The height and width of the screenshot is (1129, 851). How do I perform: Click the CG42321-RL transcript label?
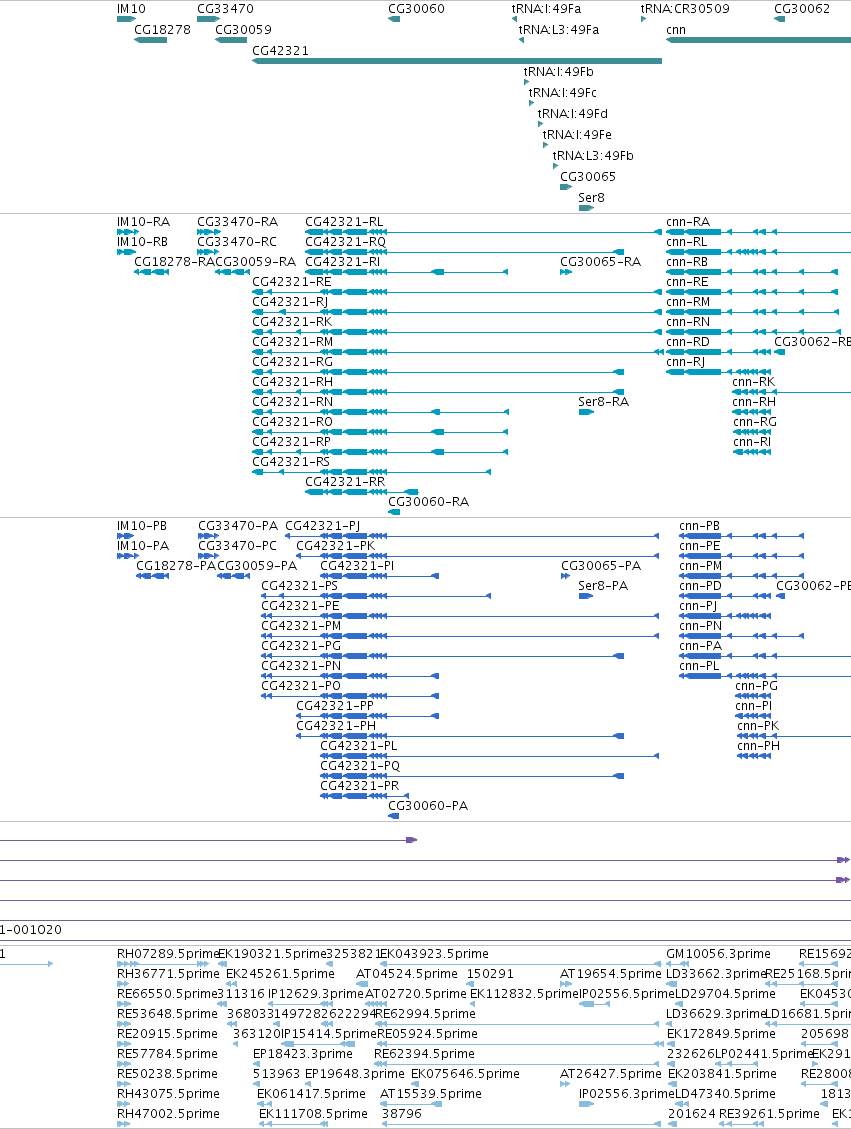pyautogui.click(x=344, y=222)
